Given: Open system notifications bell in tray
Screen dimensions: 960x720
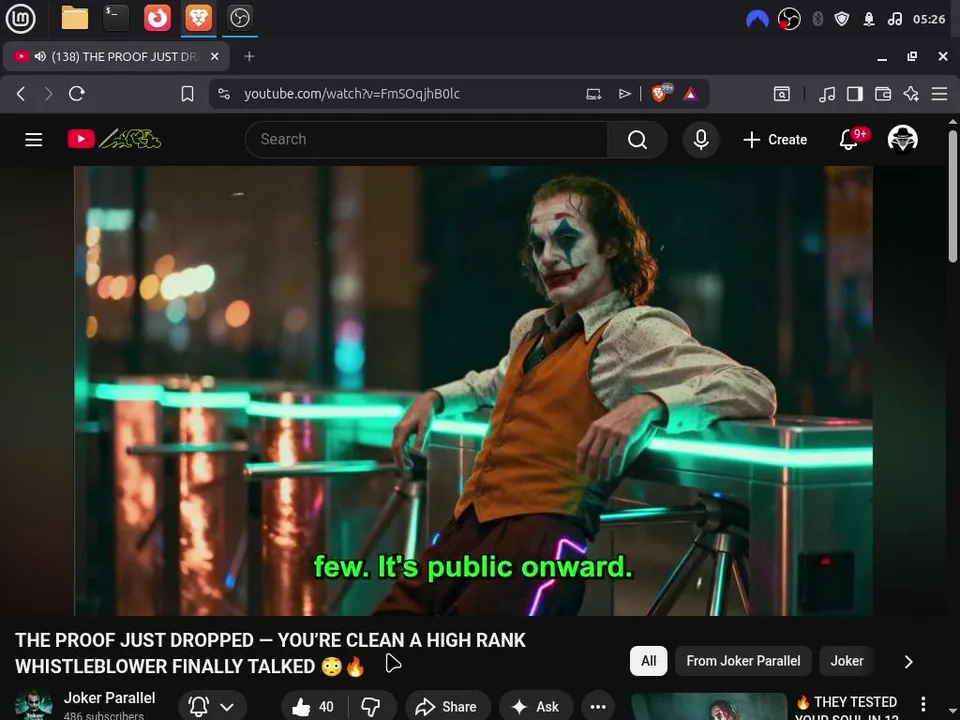Looking at the screenshot, I should [x=868, y=19].
